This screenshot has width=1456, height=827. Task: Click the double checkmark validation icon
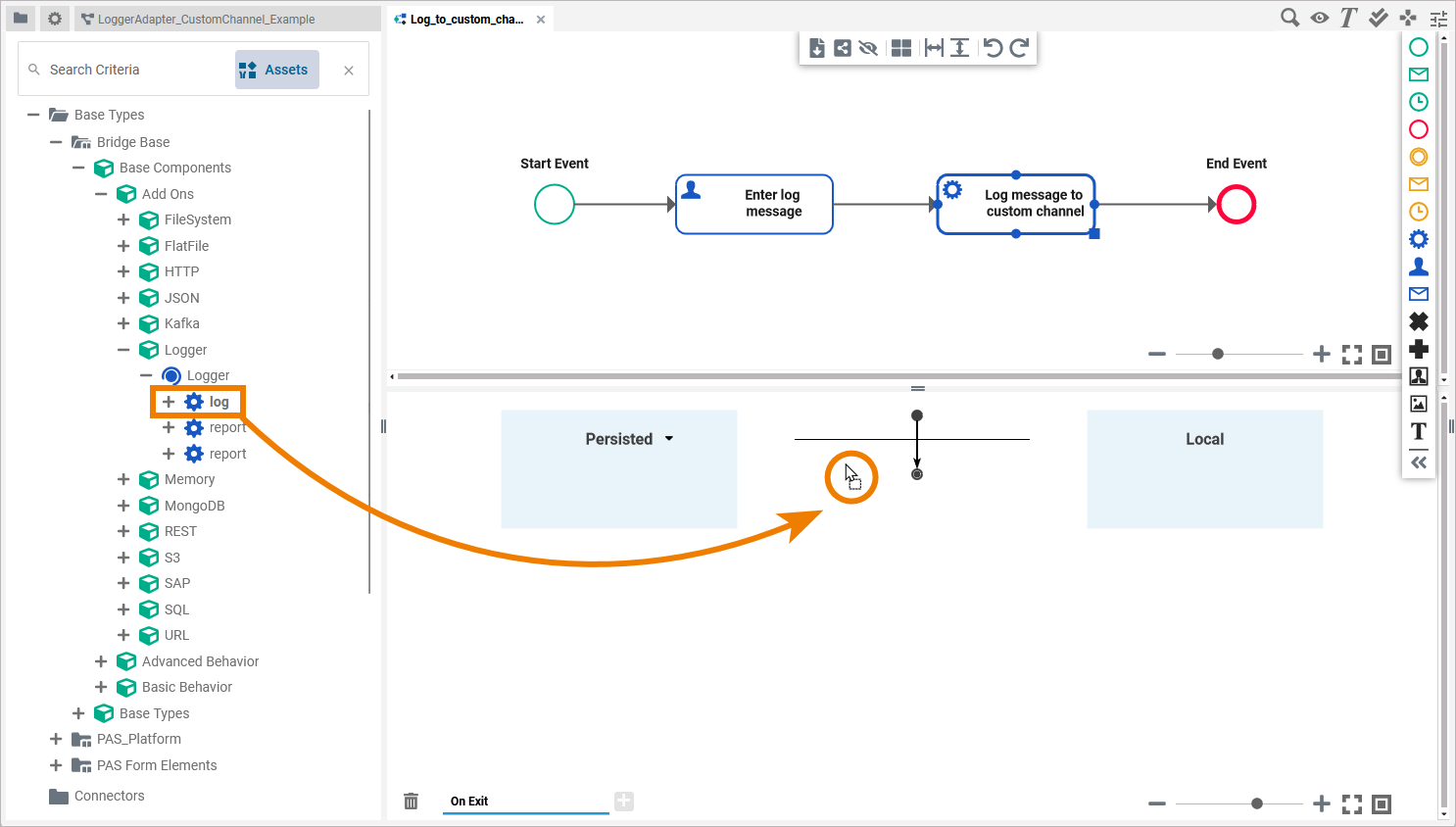coord(1379,18)
